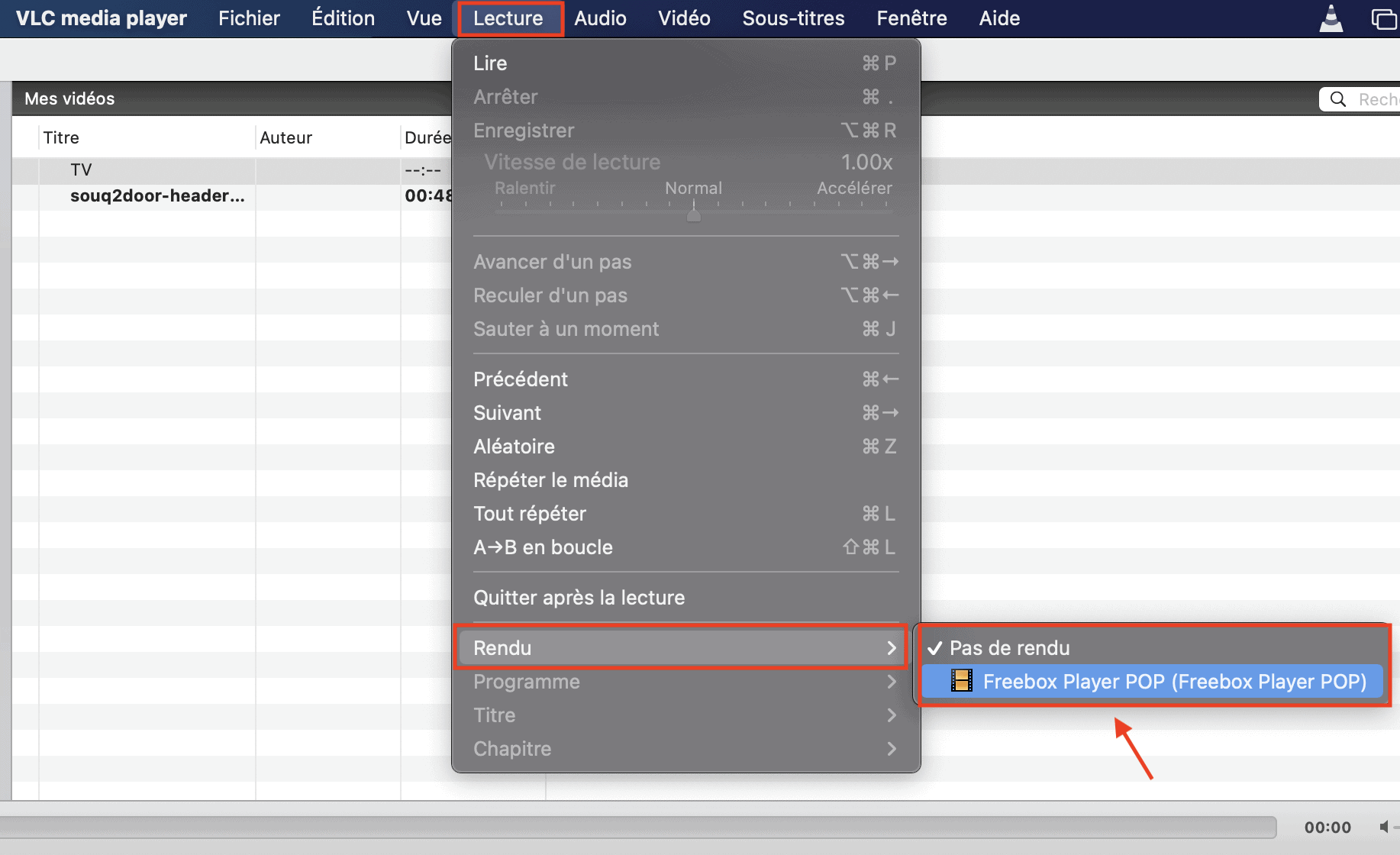Screen dimensions: 1400x855
Task: Open the Sous-titres menu
Action: (793, 18)
